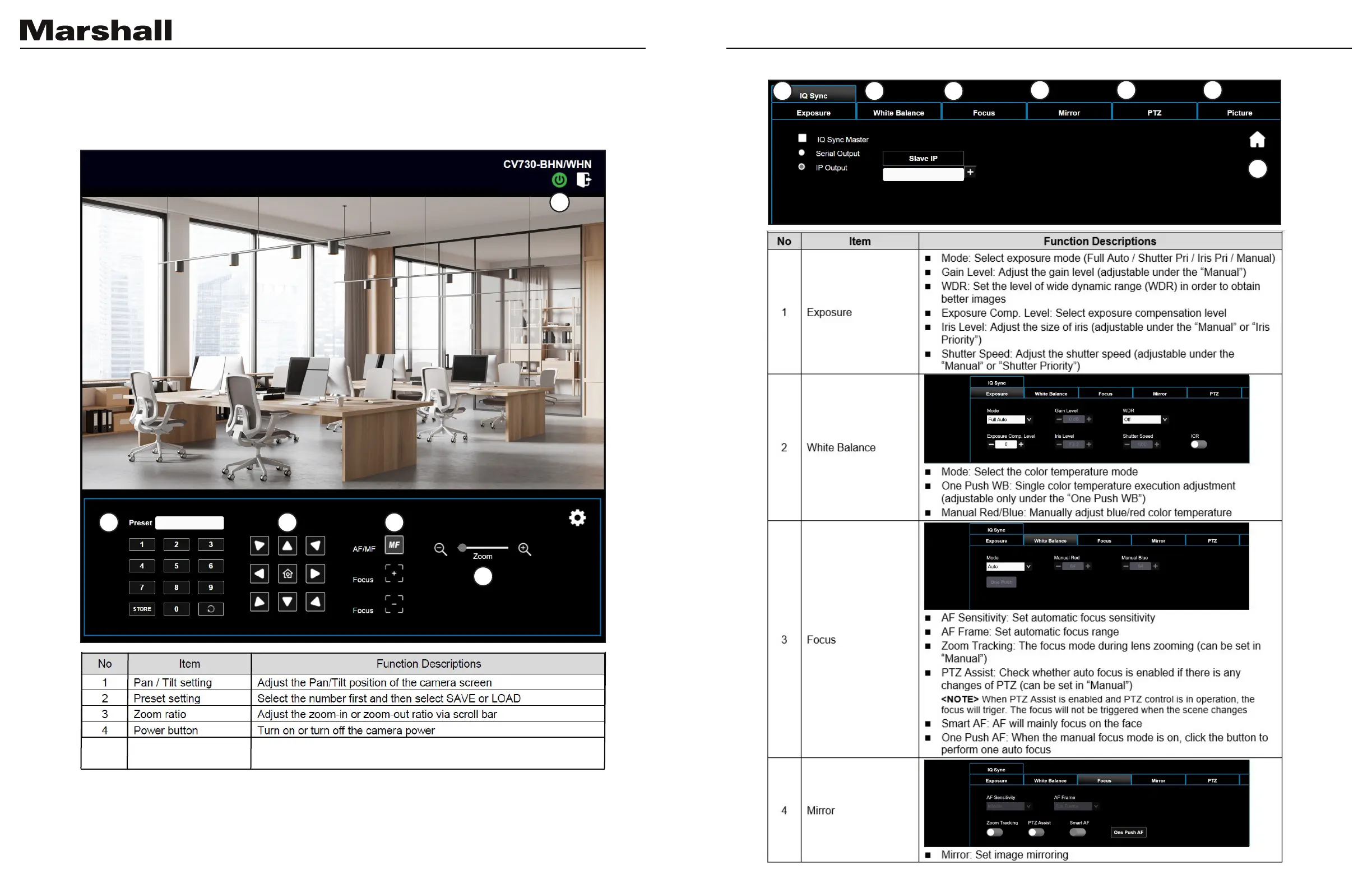Click the One Push AF button
Viewport: 1372px width, 888px height.
click(x=1128, y=832)
